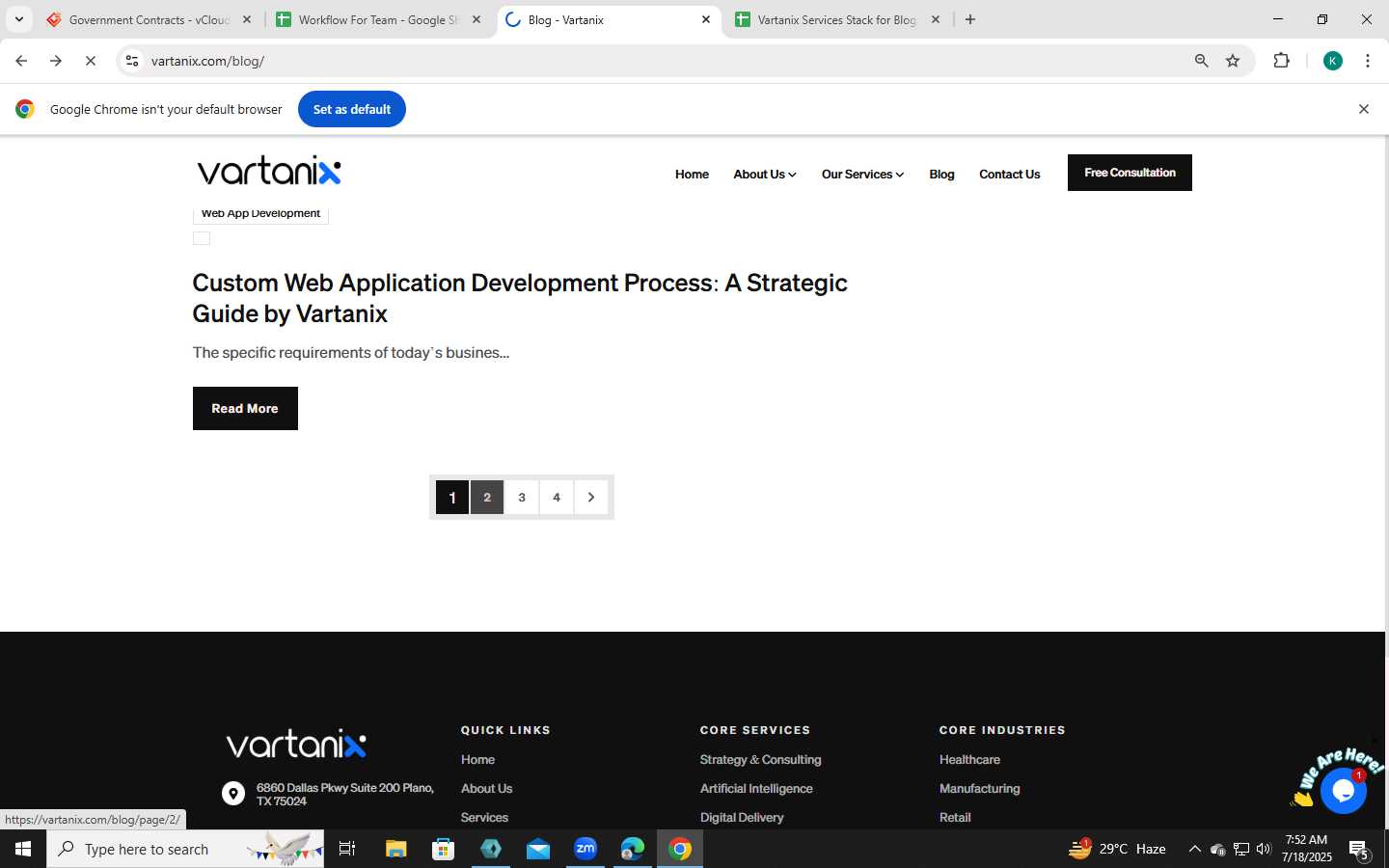The width and height of the screenshot is (1389, 868).
Task: Open the Chrome profile avatar K
Action: coord(1333,61)
